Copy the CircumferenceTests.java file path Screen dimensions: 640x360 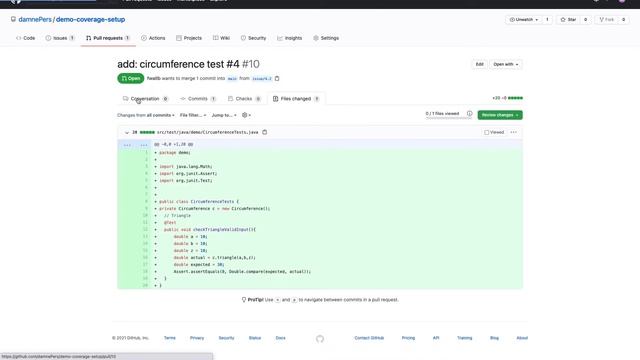point(264,132)
